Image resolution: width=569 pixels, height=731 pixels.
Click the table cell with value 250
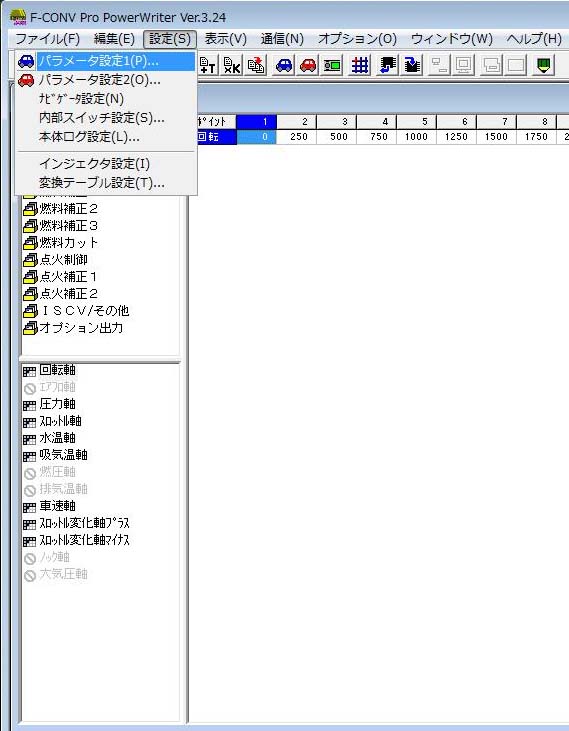(x=297, y=137)
